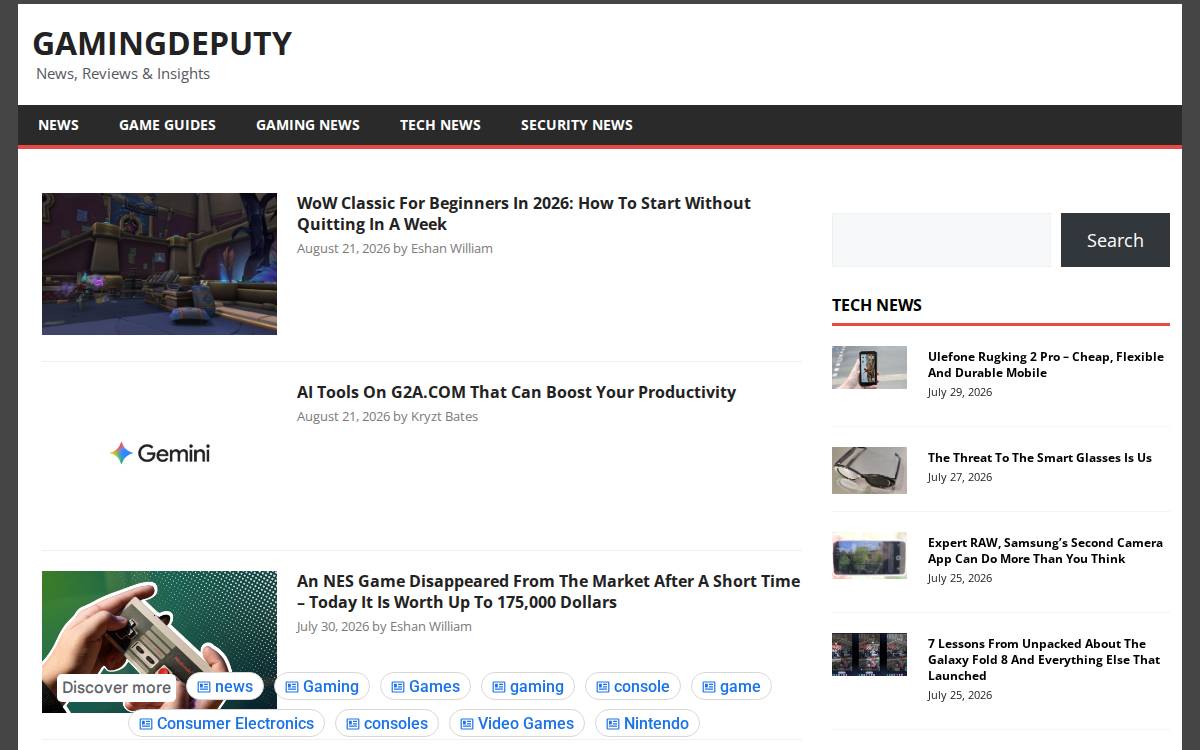The image size is (1200, 750).
Task: Read Expert RAW Samsung camera app article
Action: pyautogui.click(x=1045, y=550)
